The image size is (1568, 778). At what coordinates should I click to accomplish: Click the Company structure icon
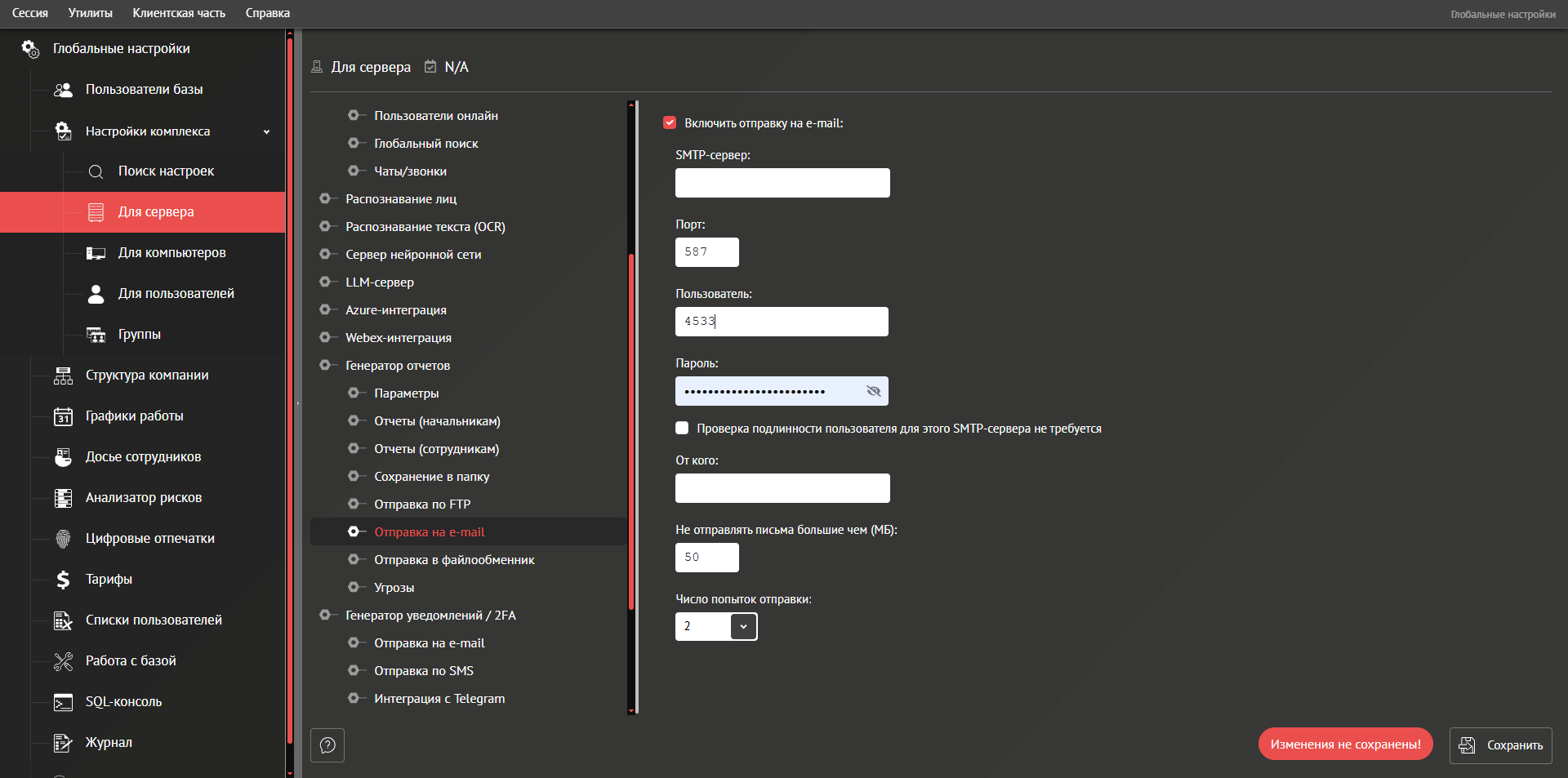63,376
